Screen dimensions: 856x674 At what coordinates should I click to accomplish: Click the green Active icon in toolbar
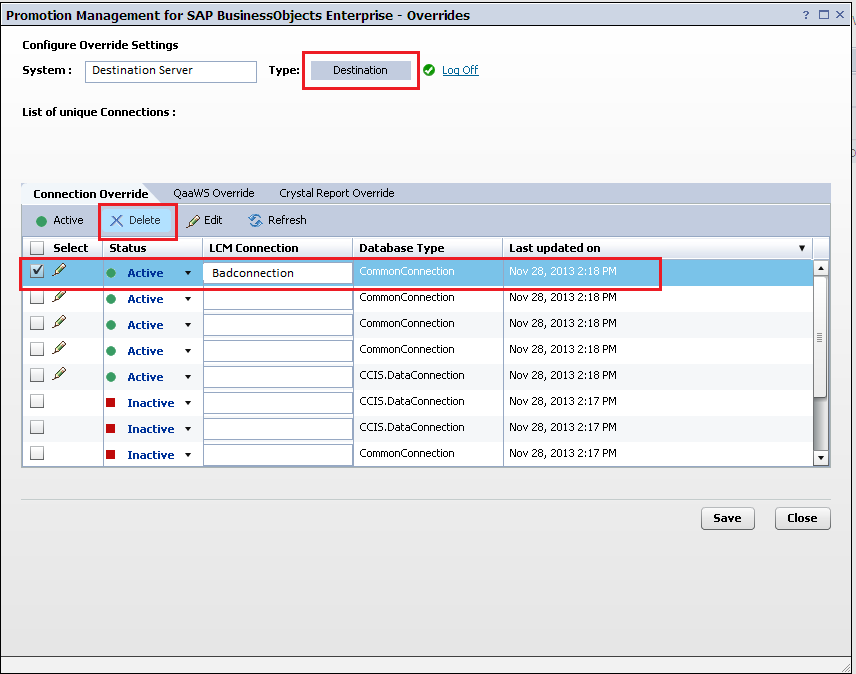click(41, 221)
